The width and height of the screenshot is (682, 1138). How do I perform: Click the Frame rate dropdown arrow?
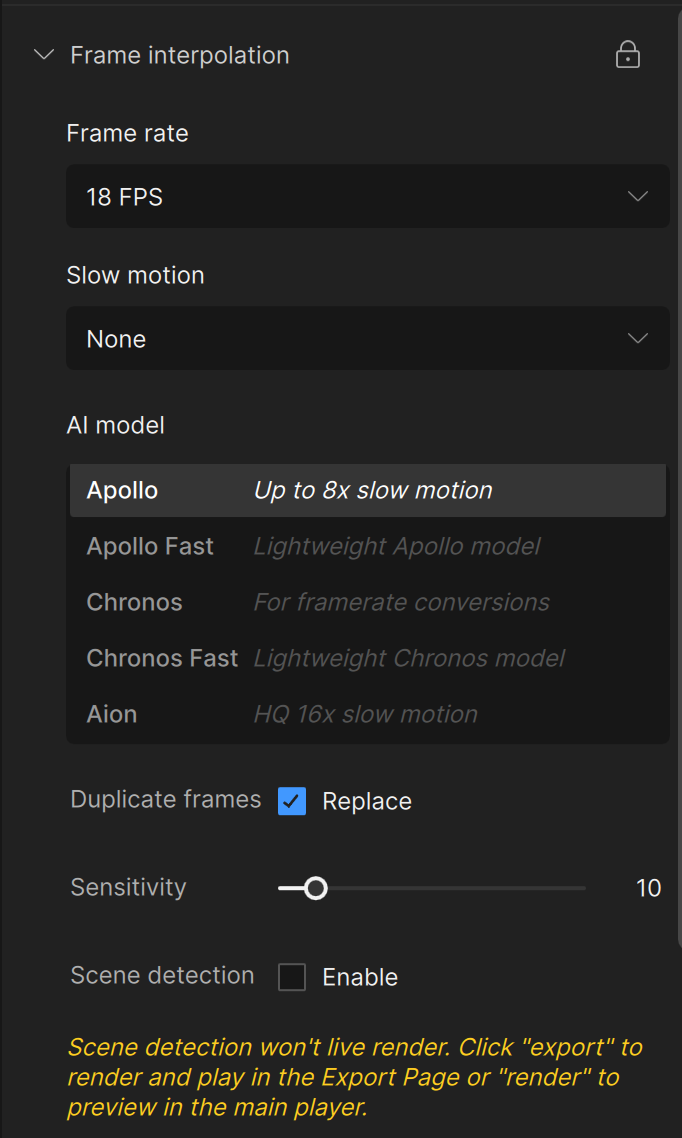[x=637, y=197]
